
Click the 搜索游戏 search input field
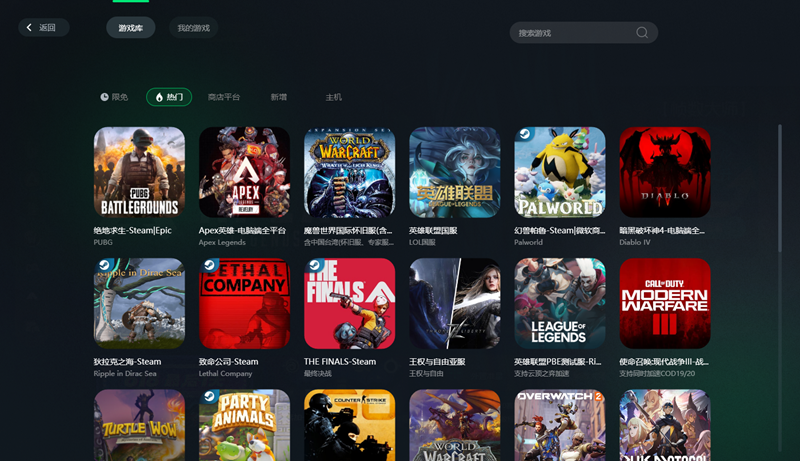[x=584, y=33]
